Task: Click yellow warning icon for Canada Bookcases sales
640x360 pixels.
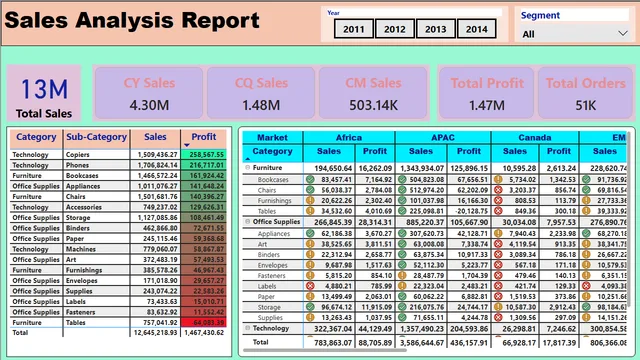Action: point(498,179)
